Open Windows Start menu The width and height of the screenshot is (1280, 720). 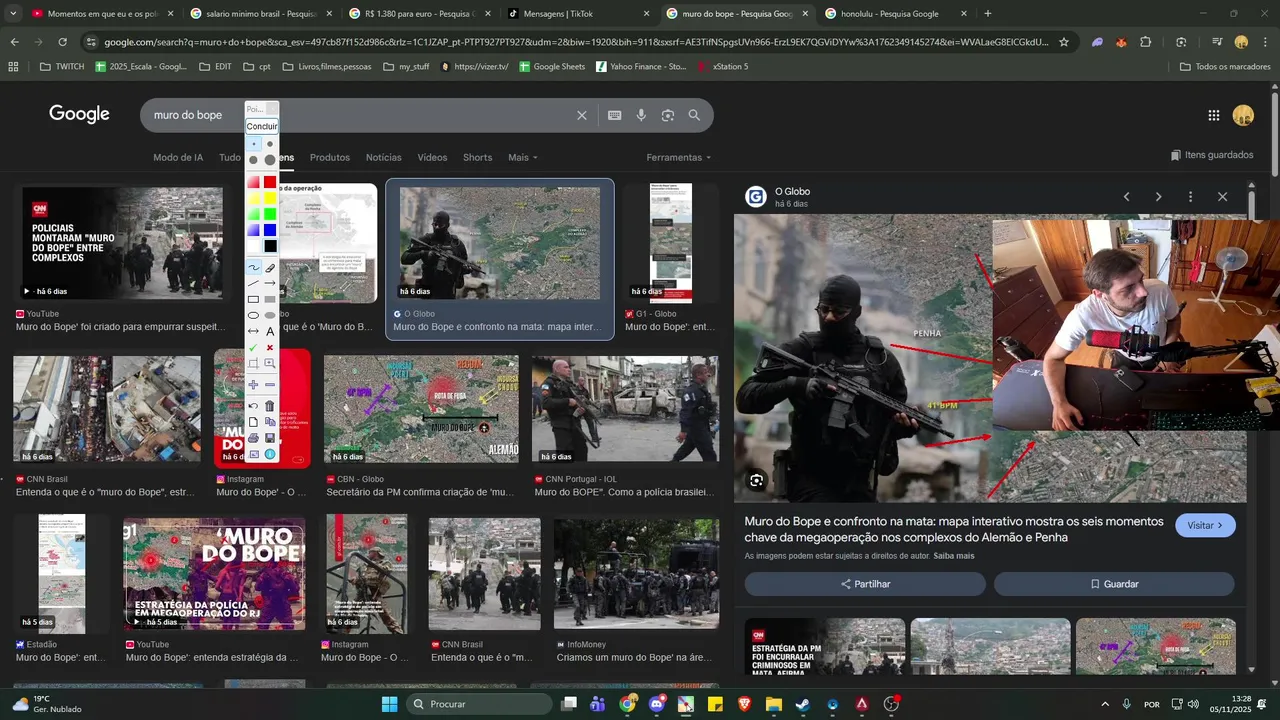point(389,704)
